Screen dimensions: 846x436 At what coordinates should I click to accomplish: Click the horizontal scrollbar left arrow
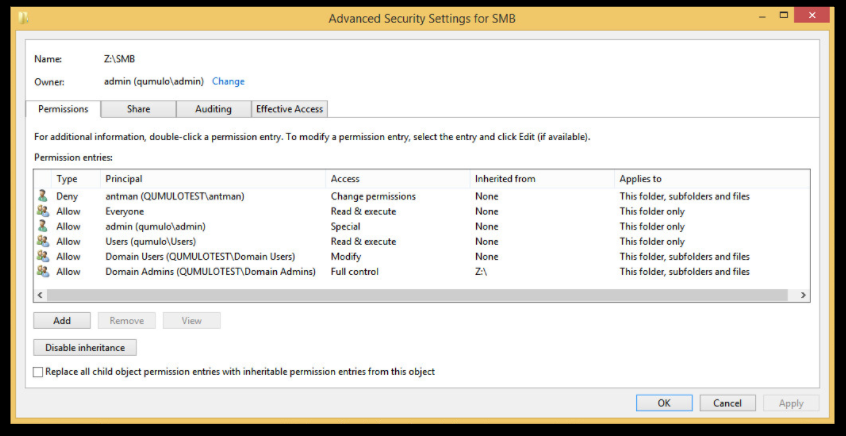tap(41, 295)
